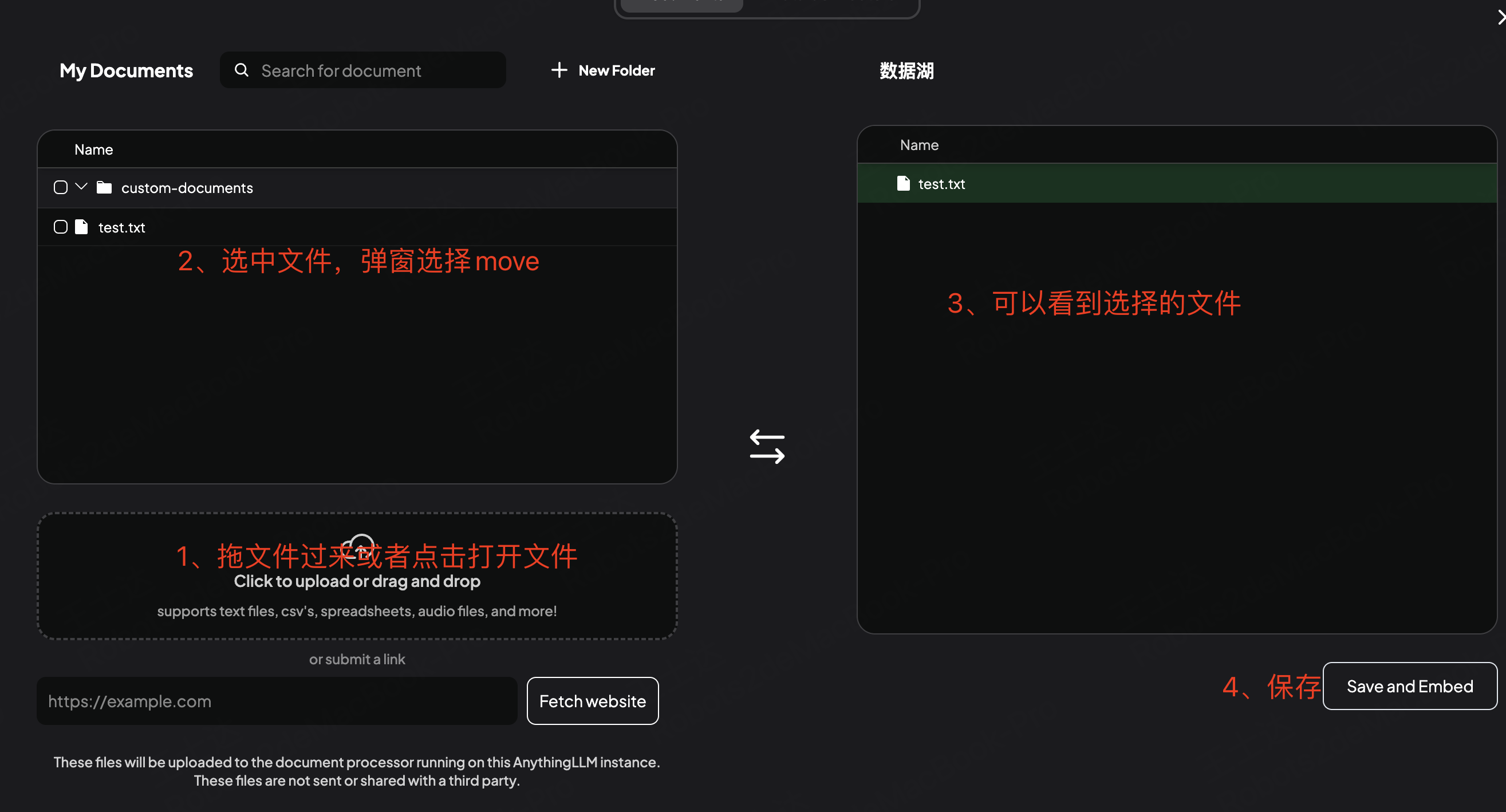
Task: Collapse the custom-documents folder chevron
Action: (x=81, y=187)
